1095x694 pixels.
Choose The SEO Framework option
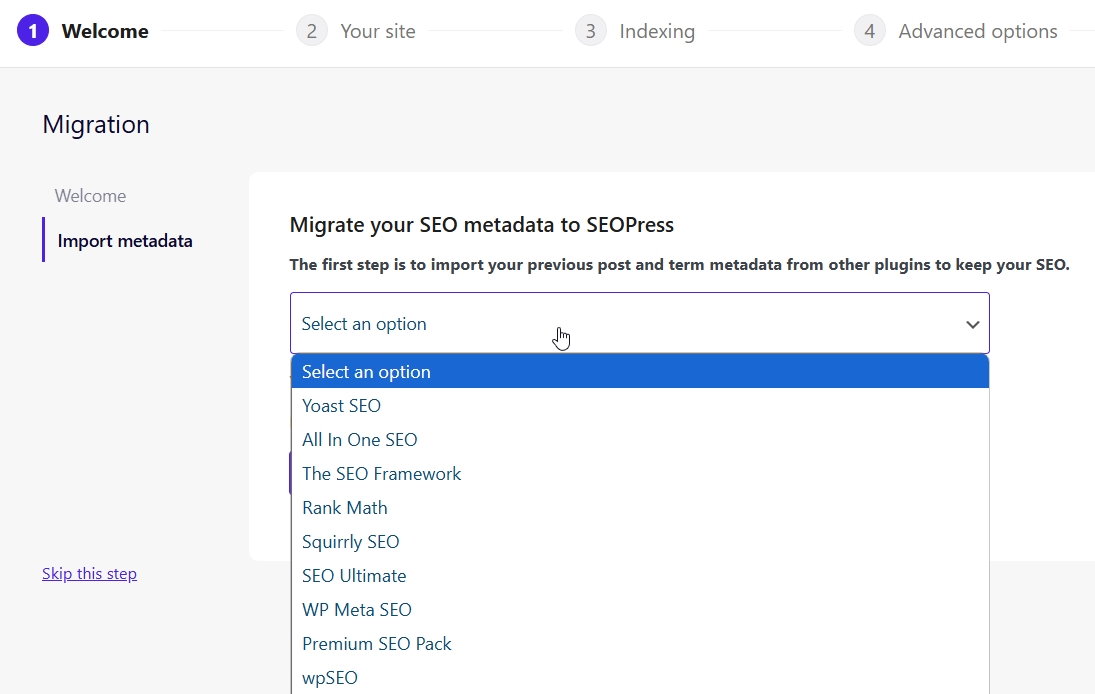381,474
